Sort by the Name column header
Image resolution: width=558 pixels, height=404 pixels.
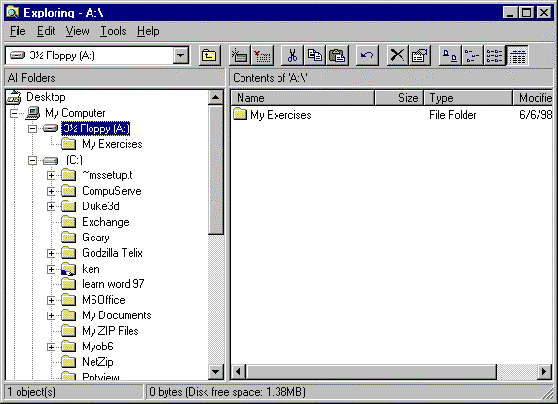pyautogui.click(x=303, y=98)
